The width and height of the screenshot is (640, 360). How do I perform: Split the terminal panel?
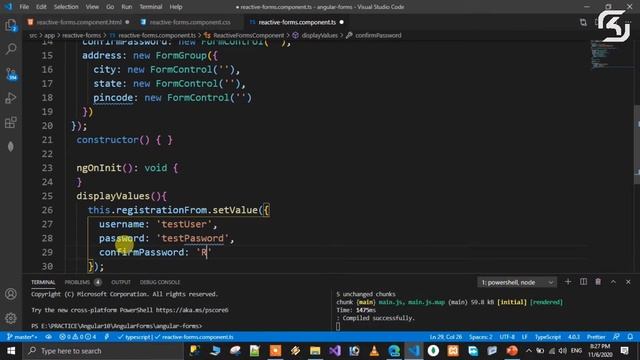coord(583,282)
